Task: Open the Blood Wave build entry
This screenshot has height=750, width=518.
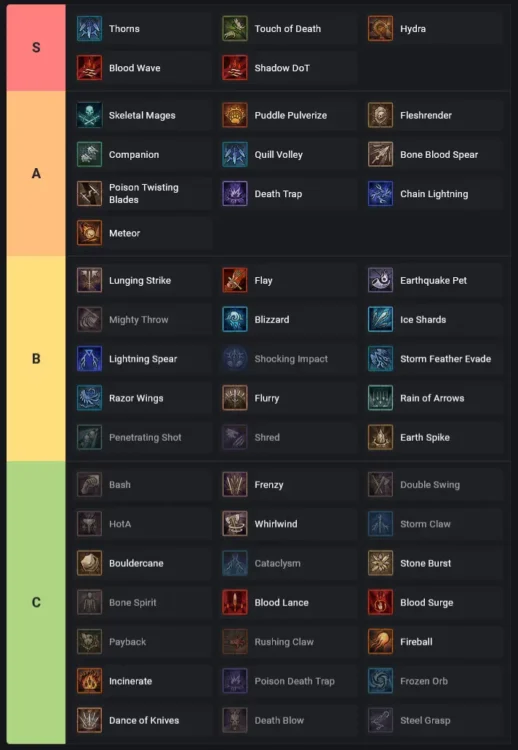Action: pyautogui.click(x=142, y=68)
